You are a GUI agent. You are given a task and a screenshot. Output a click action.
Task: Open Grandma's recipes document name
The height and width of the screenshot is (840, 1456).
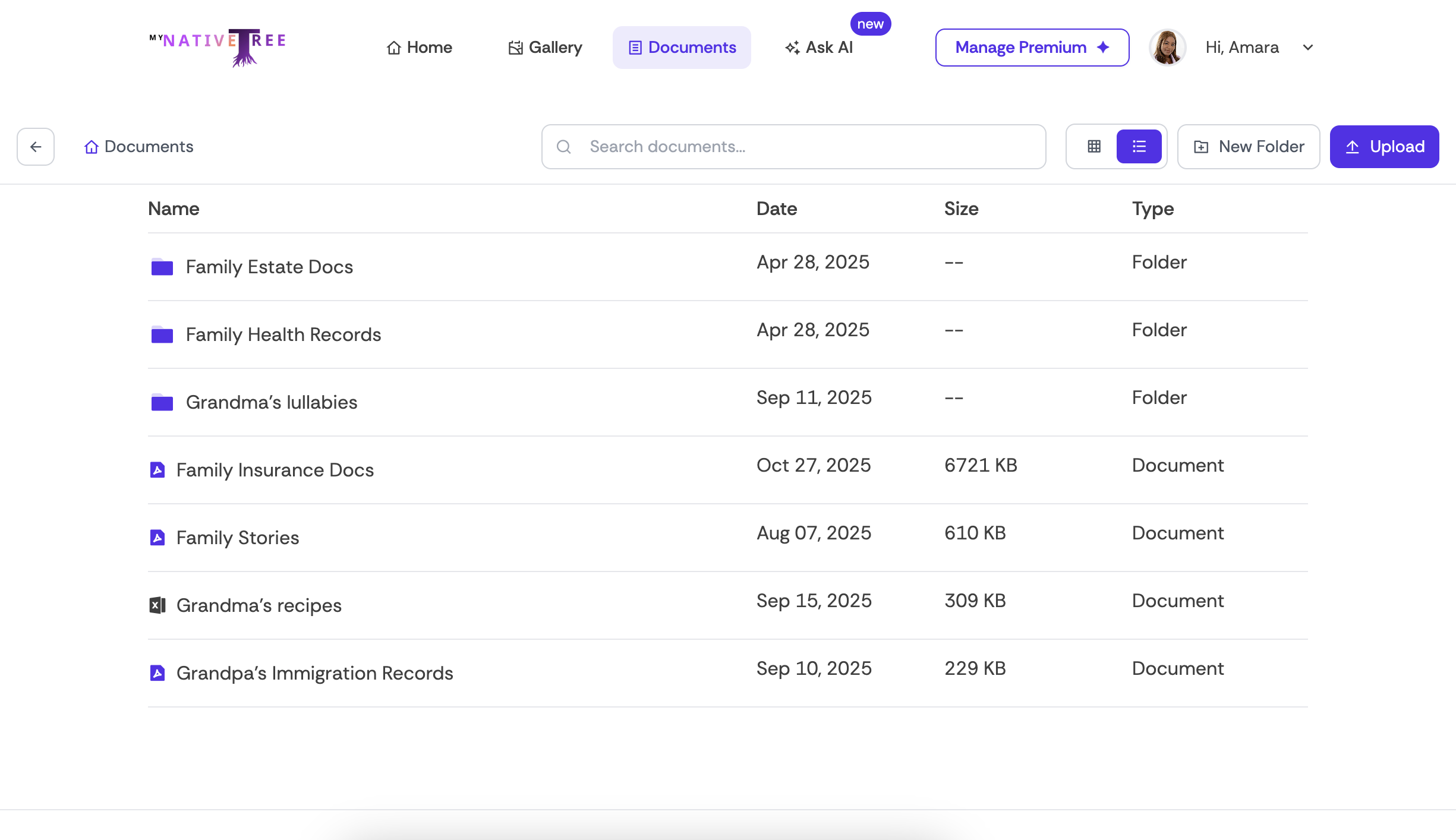pyautogui.click(x=259, y=605)
